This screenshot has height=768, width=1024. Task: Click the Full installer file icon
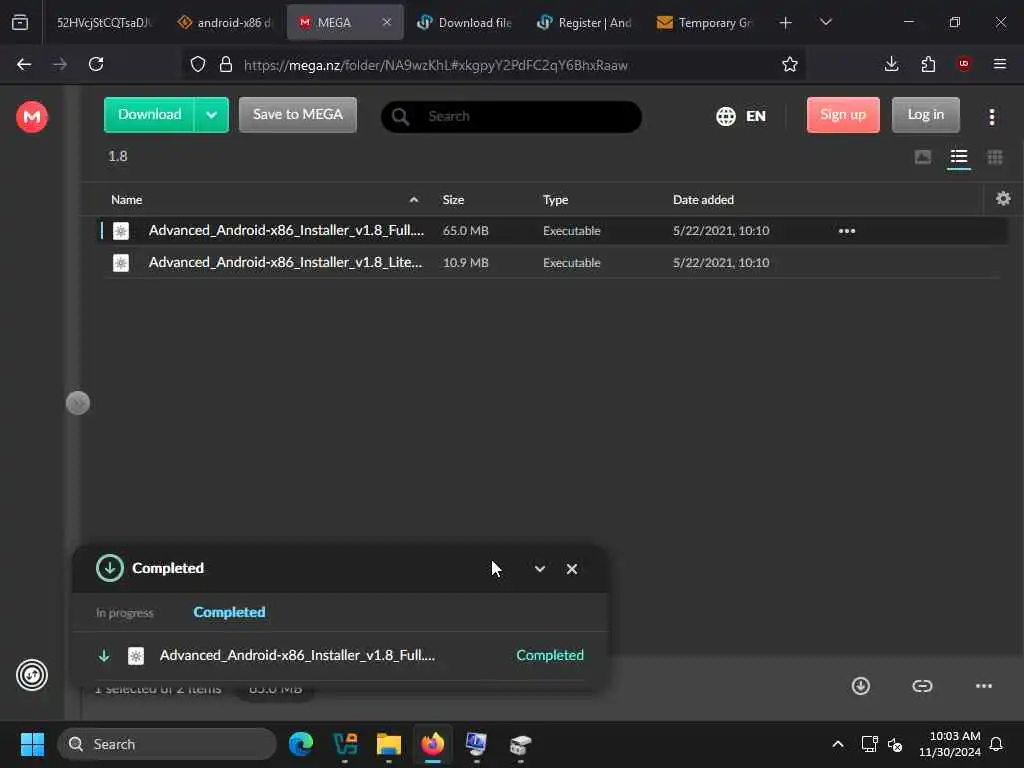121,231
